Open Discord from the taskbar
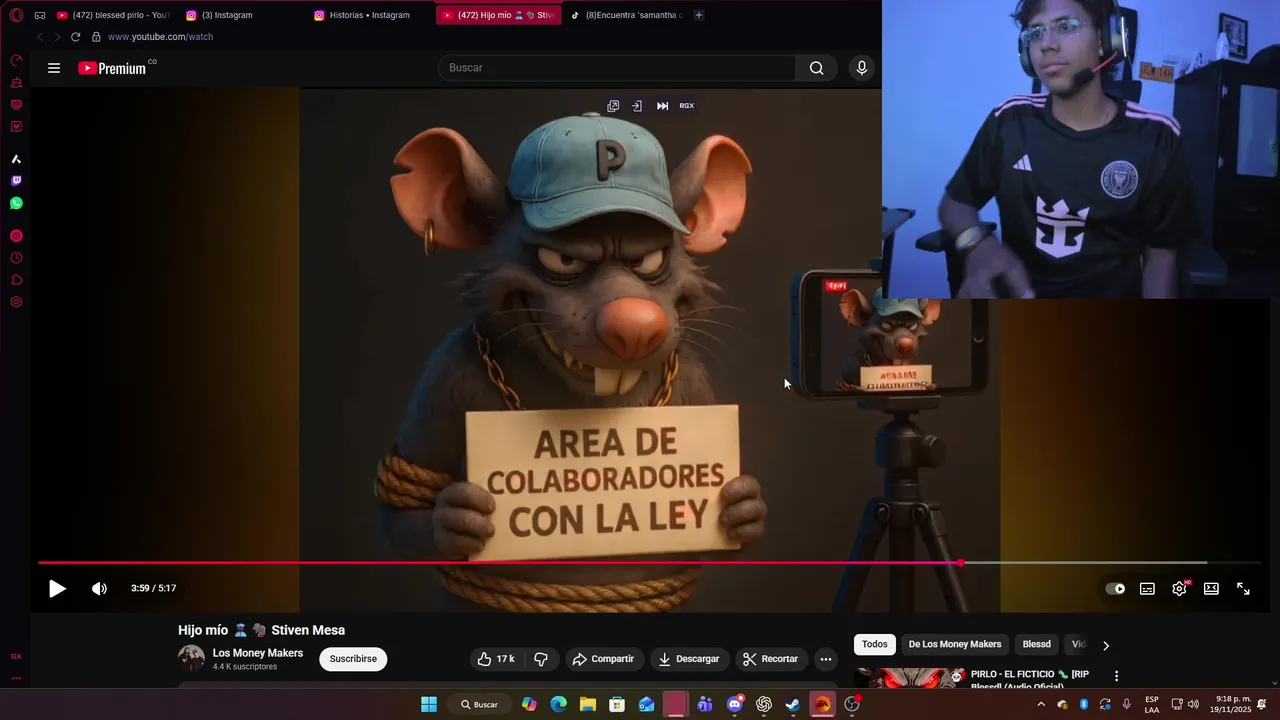 pos(735,704)
